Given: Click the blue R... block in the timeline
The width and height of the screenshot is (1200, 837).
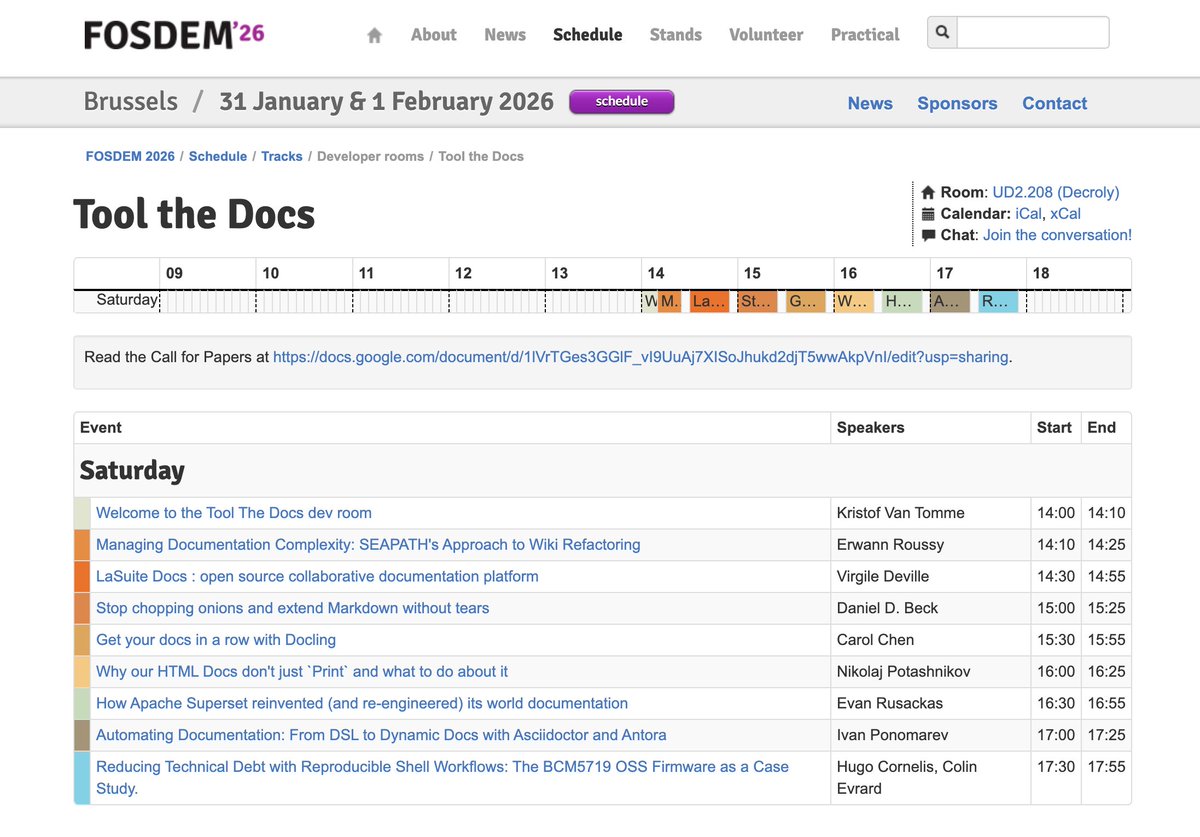Looking at the screenshot, I should tap(998, 301).
